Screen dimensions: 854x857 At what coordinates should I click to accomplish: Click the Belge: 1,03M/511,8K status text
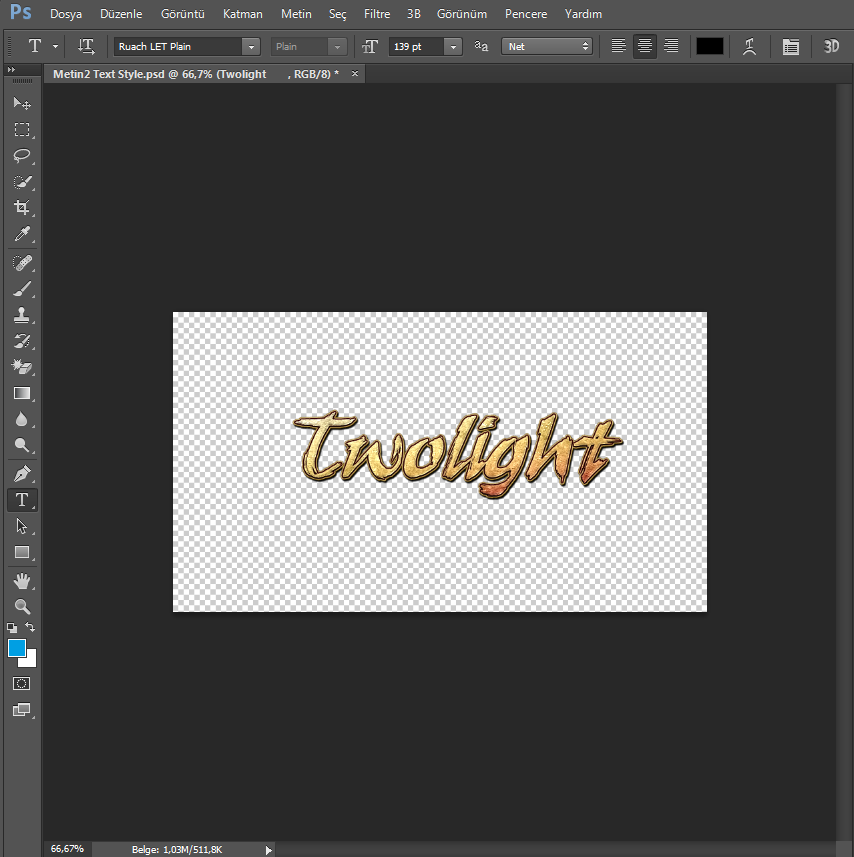(x=177, y=849)
